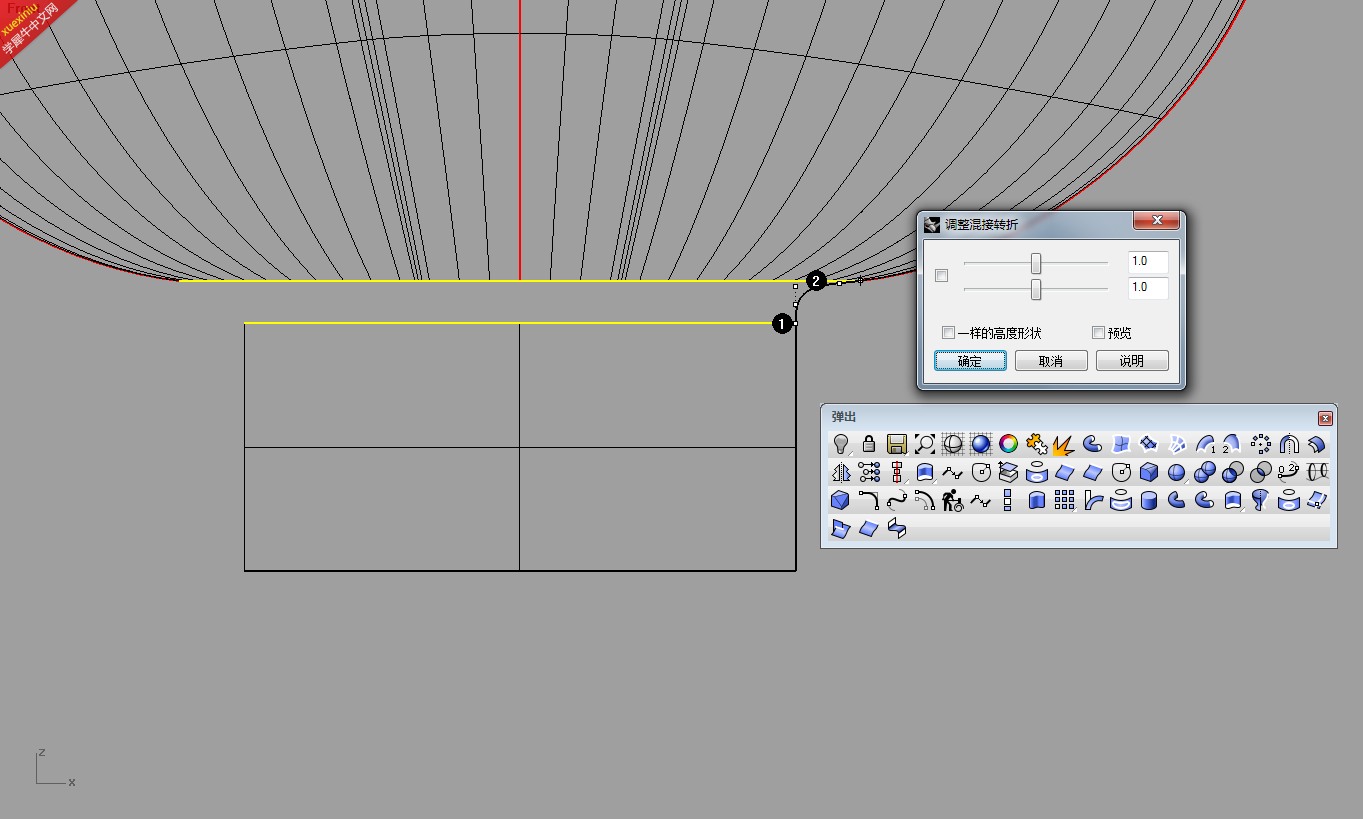1363x819 pixels.
Task: Click the S-shaped blend curve icon
Action: click(897, 500)
